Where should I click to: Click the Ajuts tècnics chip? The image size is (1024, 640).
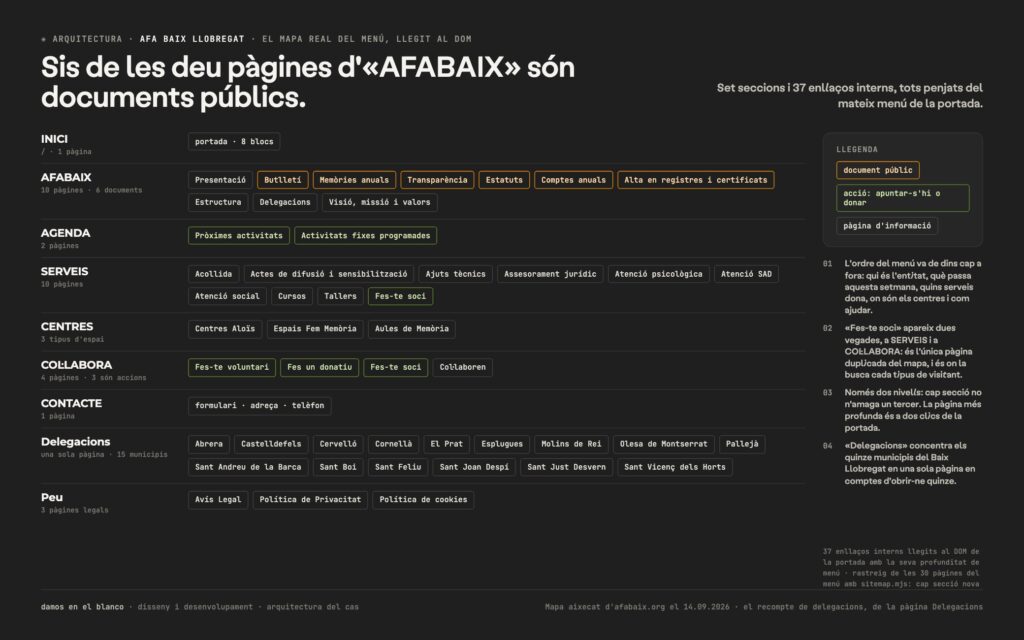[455, 274]
